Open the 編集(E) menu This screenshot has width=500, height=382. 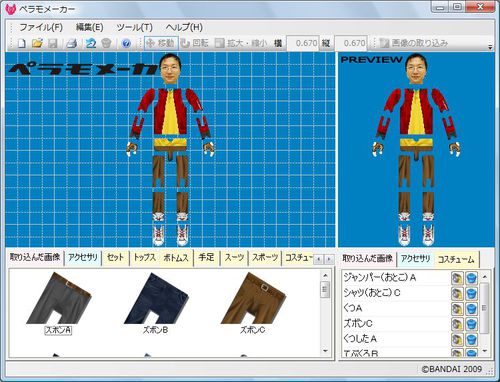89,27
